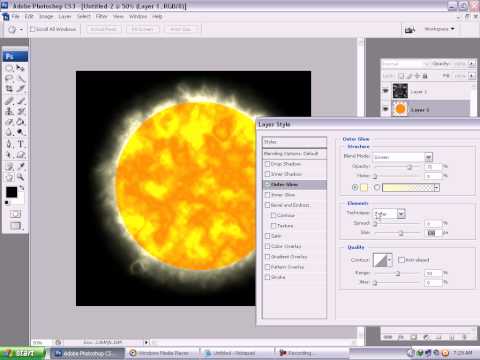Open the glow gradient picker arrow
The width and height of the screenshot is (480, 360).
(437, 188)
